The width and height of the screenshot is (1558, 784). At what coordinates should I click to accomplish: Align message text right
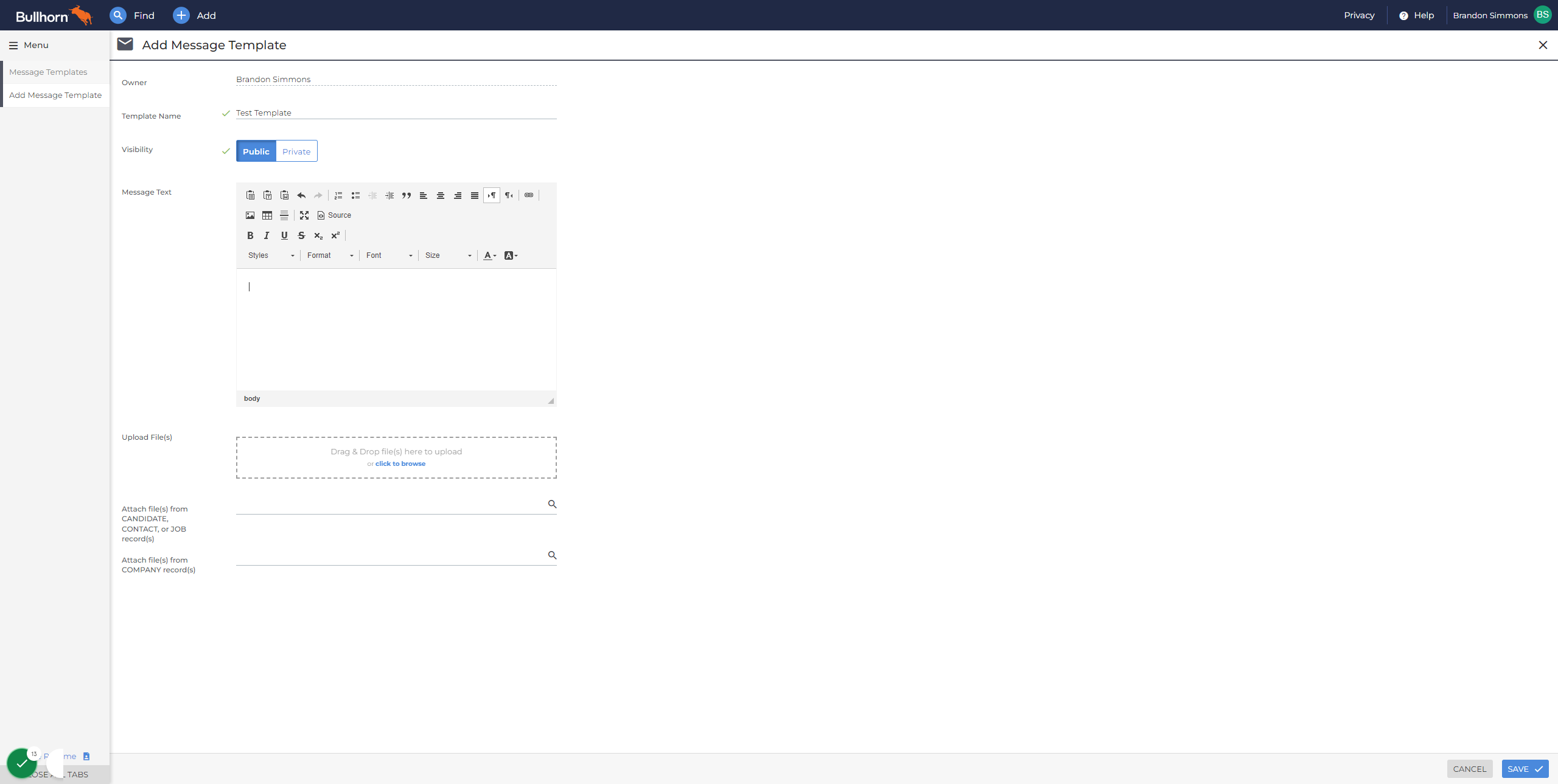(x=458, y=195)
